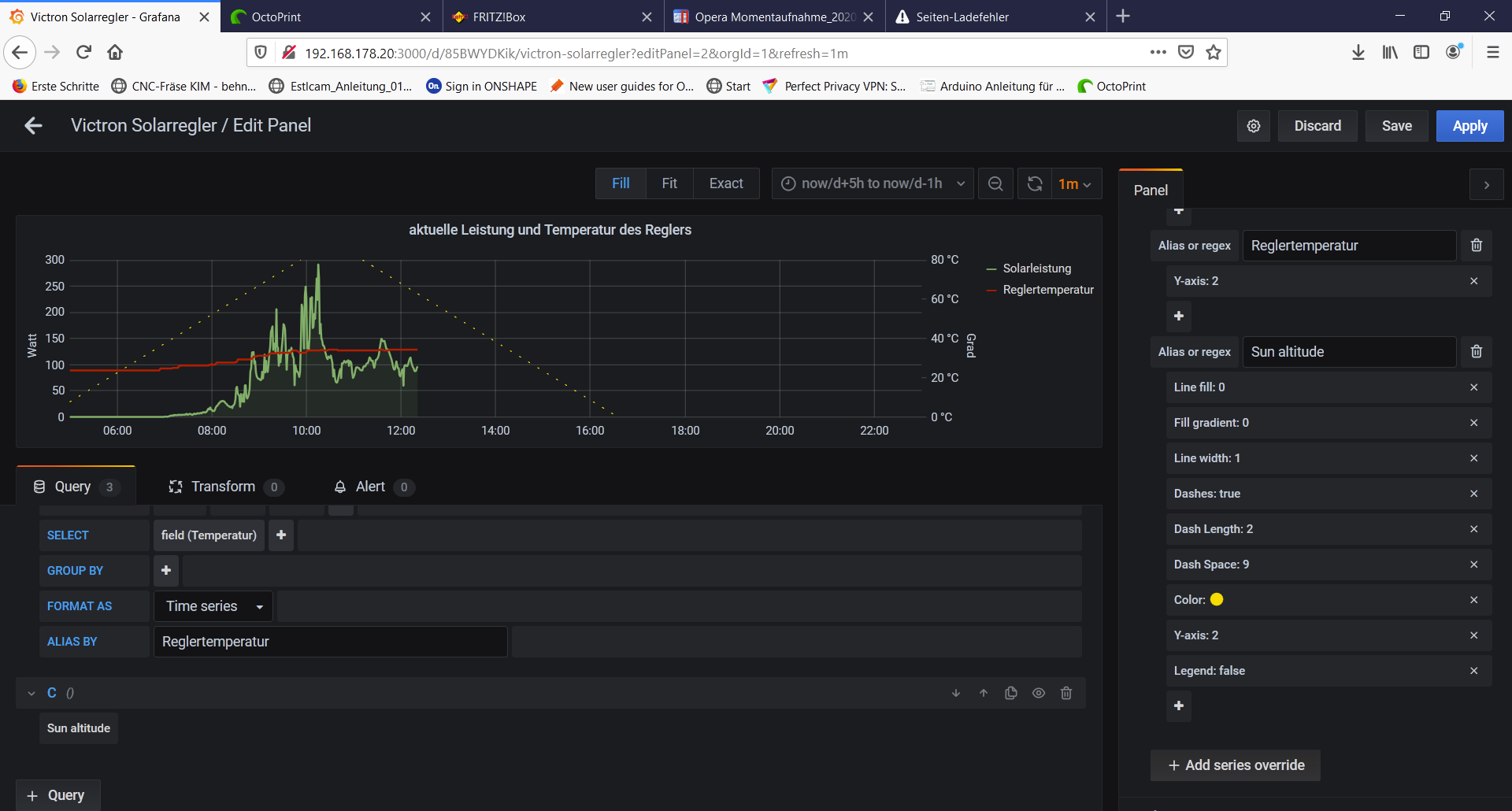Duplicate query C
Image resolution: width=1512 pixels, height=811 pixels.
pos(1011,693)
